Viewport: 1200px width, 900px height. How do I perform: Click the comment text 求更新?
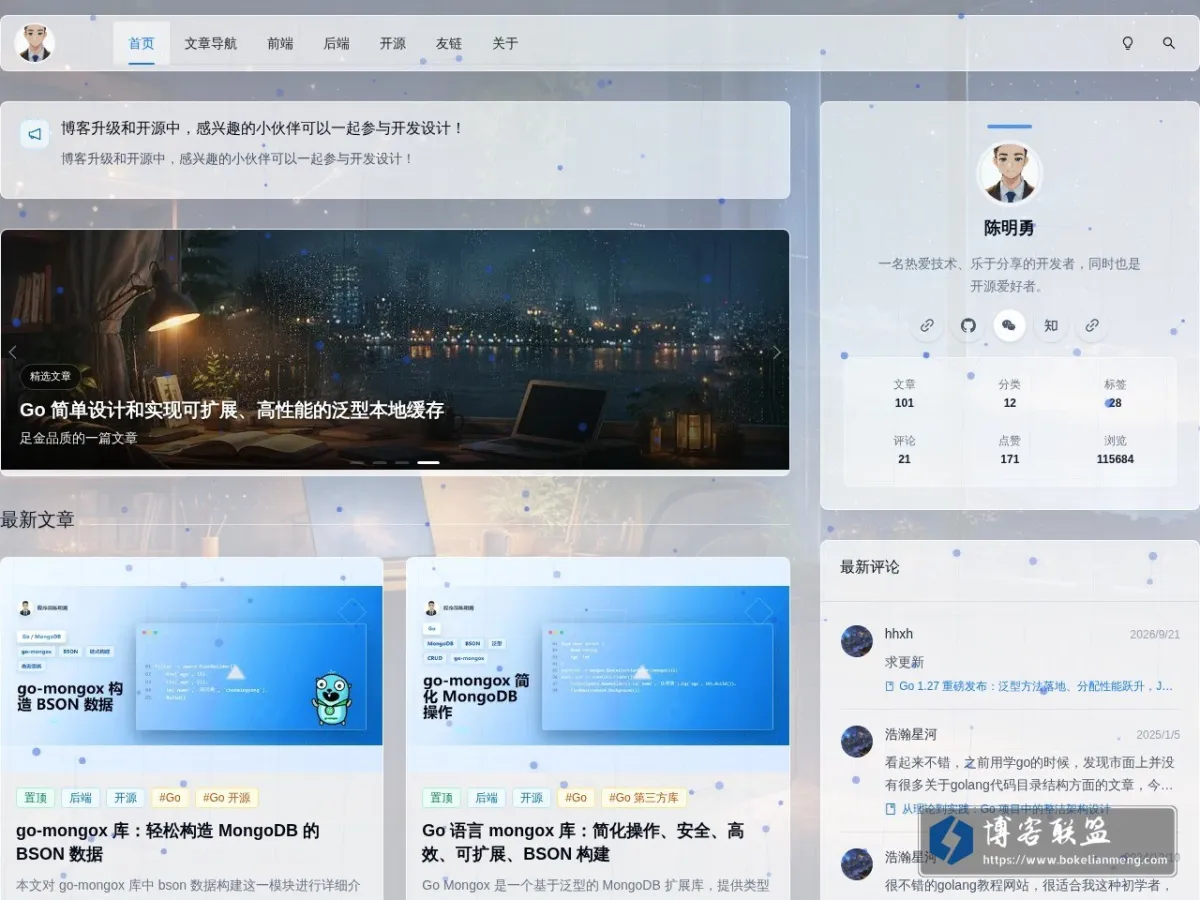(904, 662)
